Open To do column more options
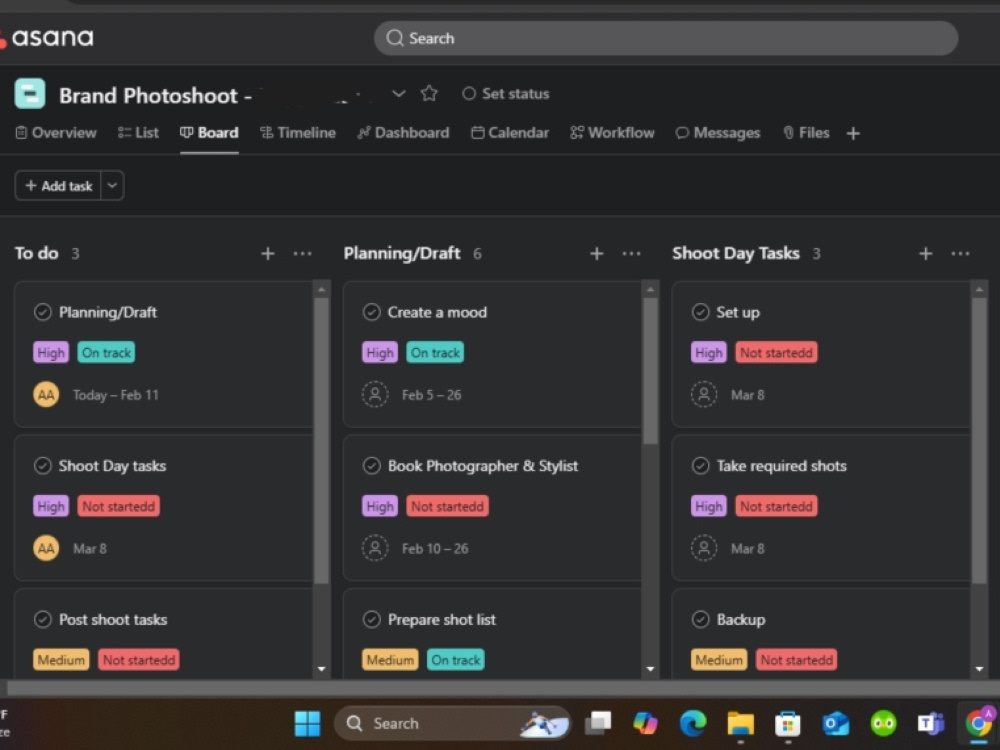Image resolution: width=1000 pixels, height=750 pixels. pos(302,254)
